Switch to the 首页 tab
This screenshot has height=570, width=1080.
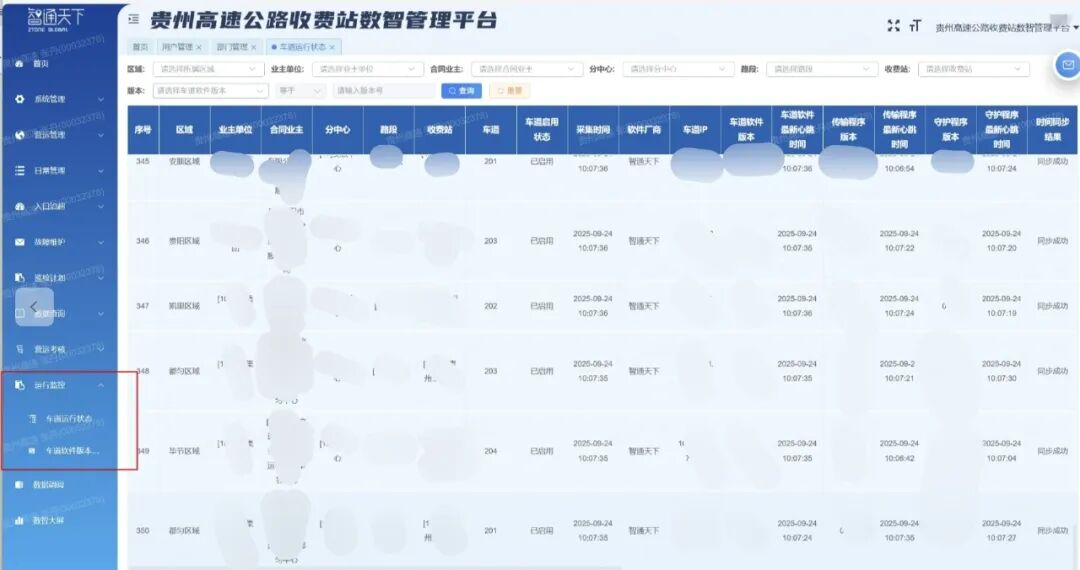tap(140, 47)
